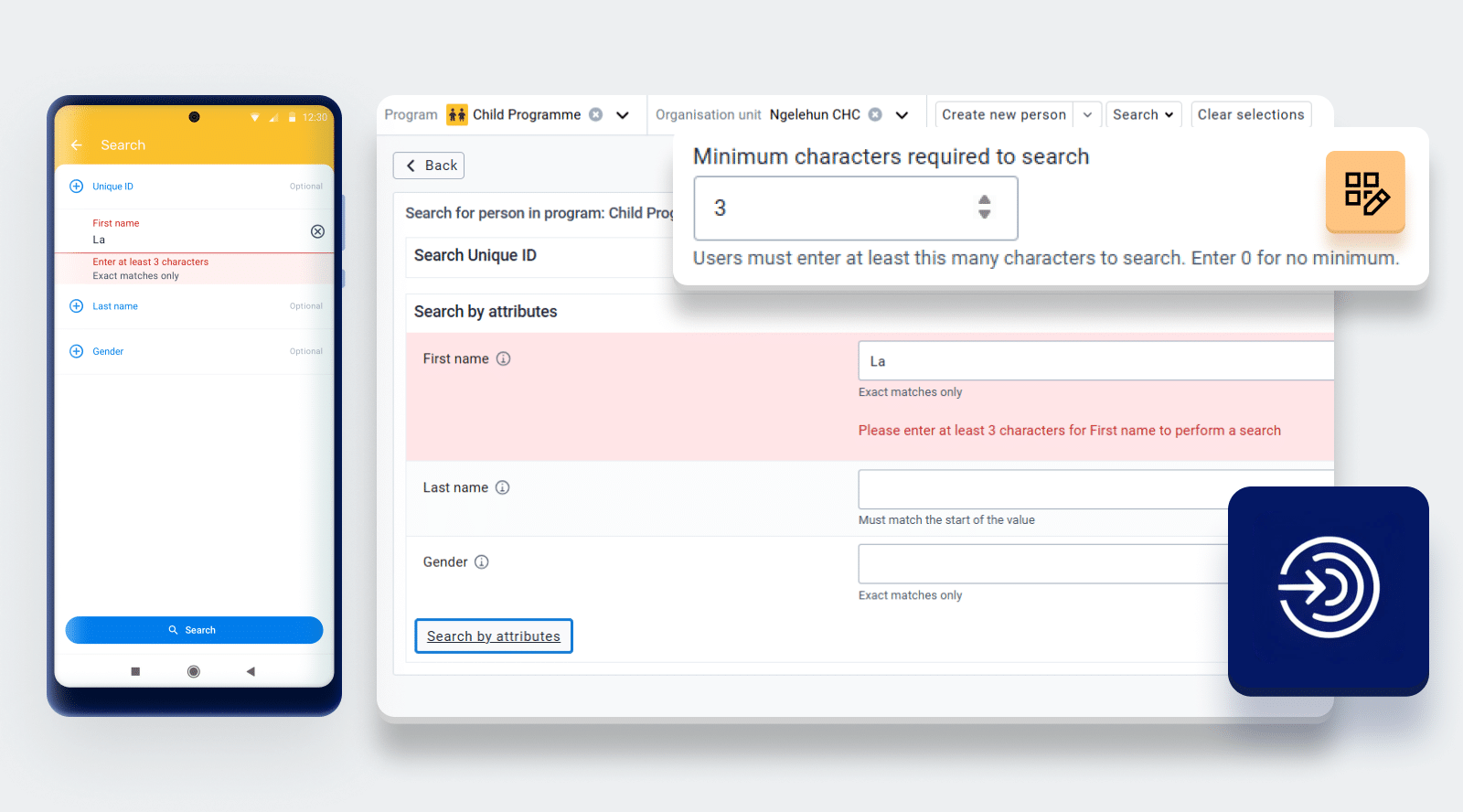This screenshot has width=1463, height=812.
Task: Click Search by attributes section header
Action: click(x=486, y=312)
